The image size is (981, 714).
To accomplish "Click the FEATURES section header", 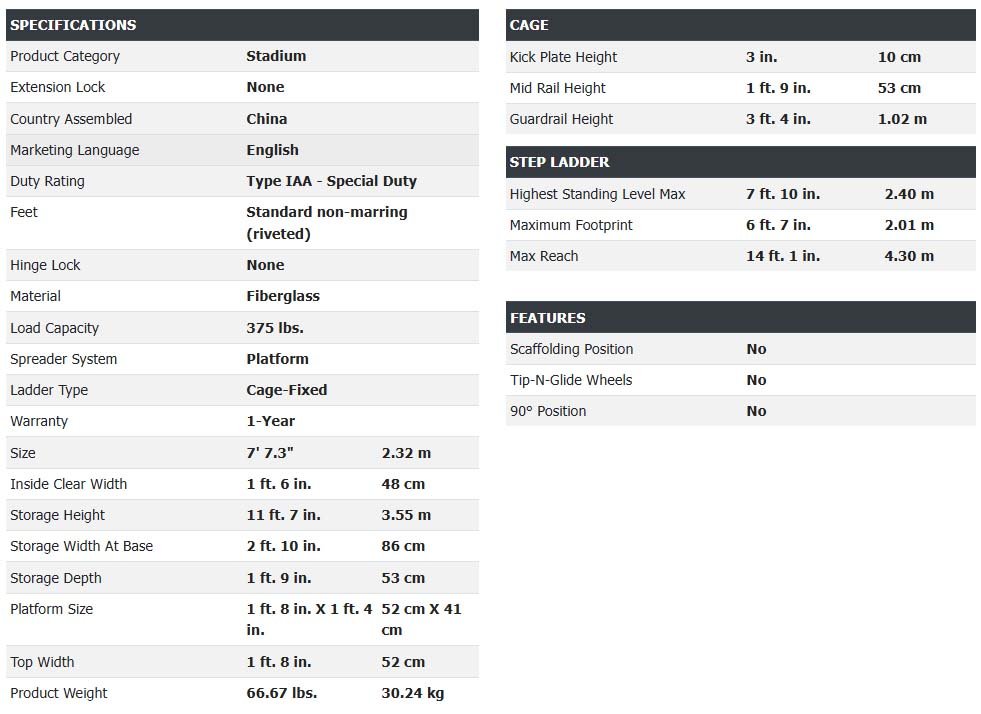I will tap(547, 318).
